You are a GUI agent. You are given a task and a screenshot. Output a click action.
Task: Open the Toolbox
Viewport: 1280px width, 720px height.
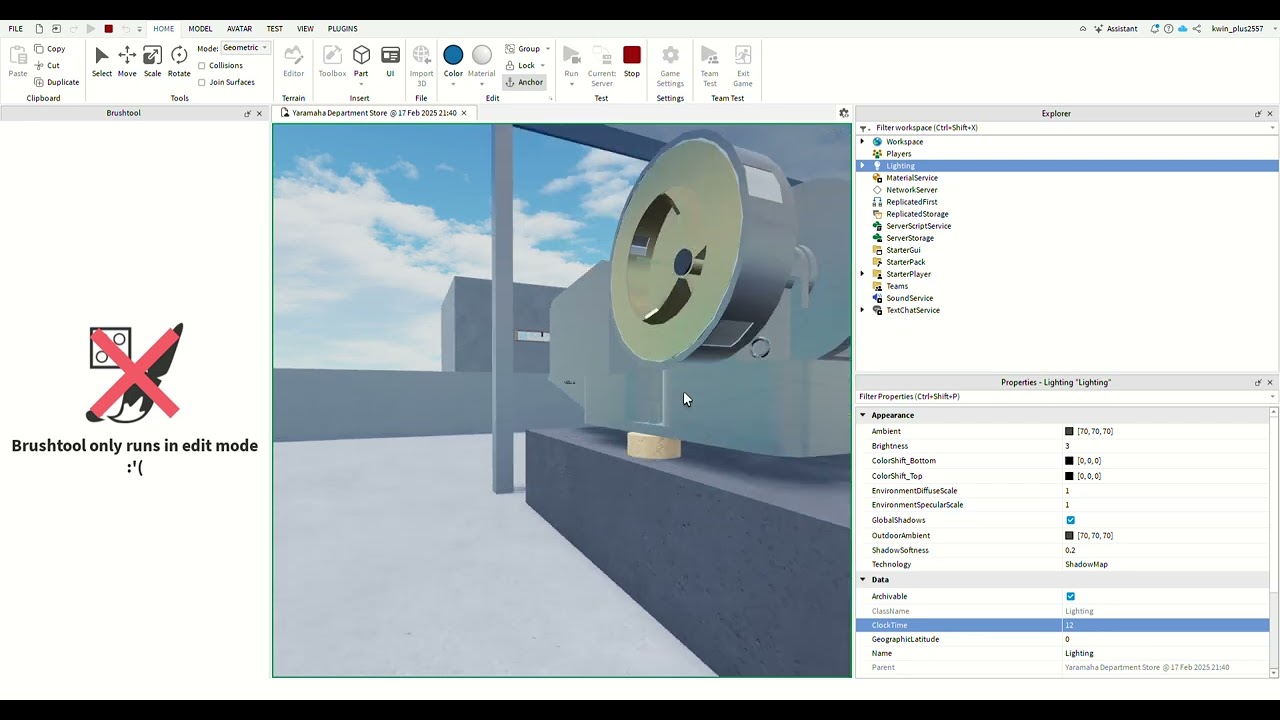[x=332, y=62]
